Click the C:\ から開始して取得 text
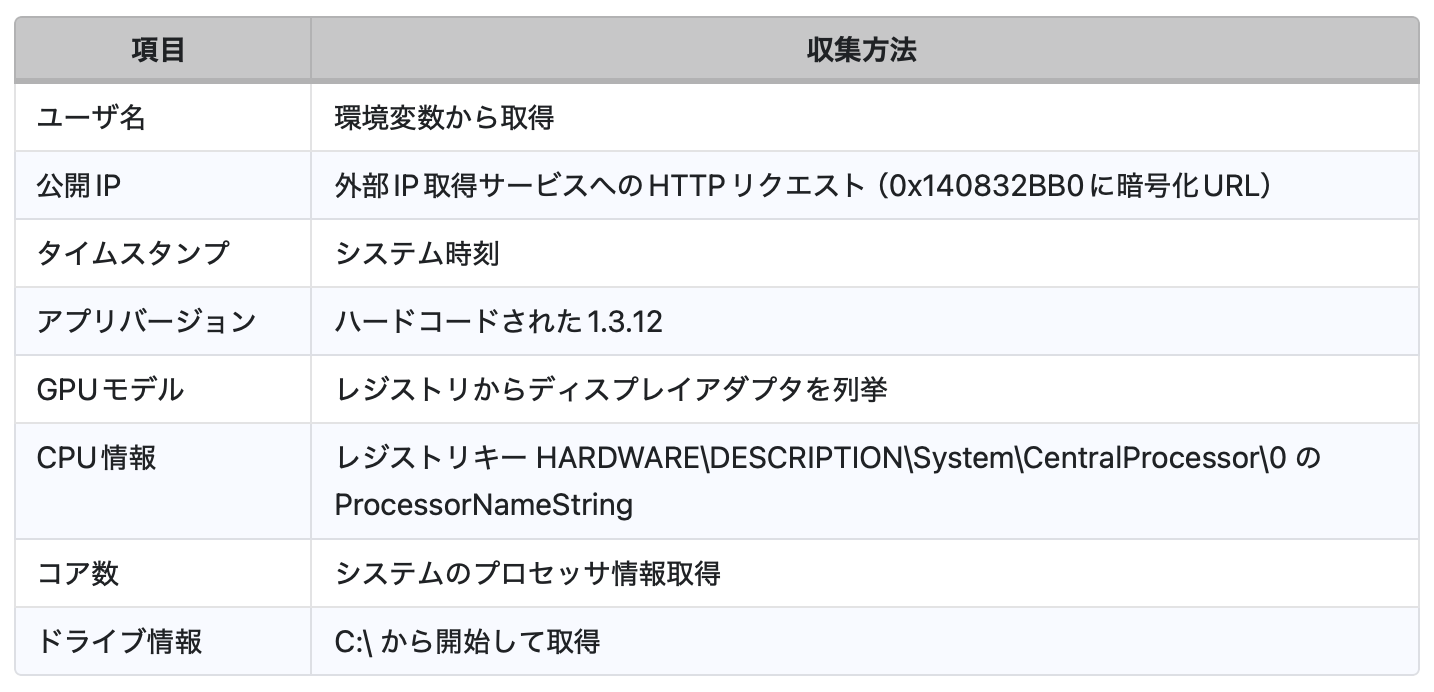Image resolution: width=1434 pixels, height=692 pixels. click(468, 641)
